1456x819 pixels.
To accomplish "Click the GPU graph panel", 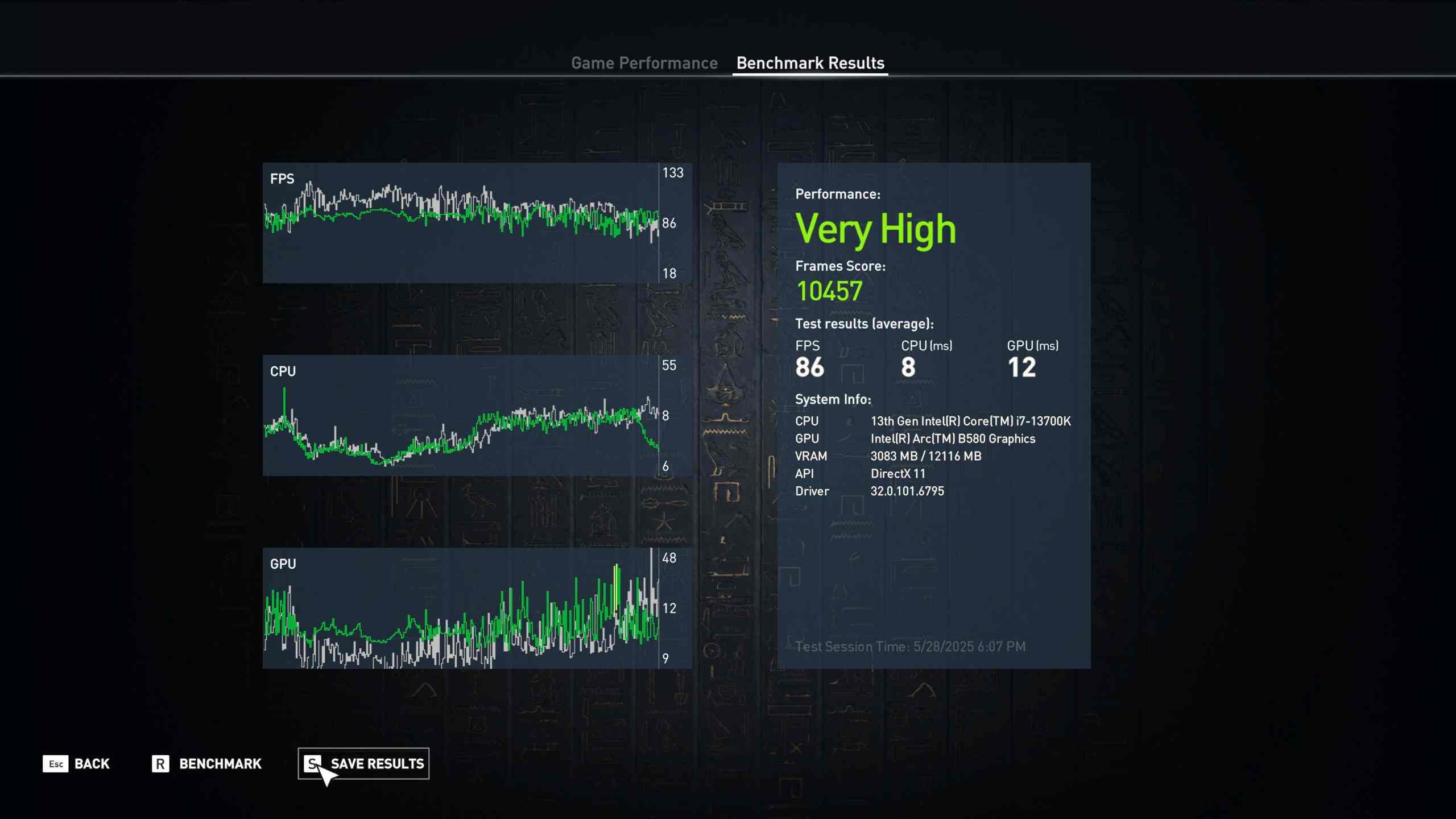I will pos(461,607).
